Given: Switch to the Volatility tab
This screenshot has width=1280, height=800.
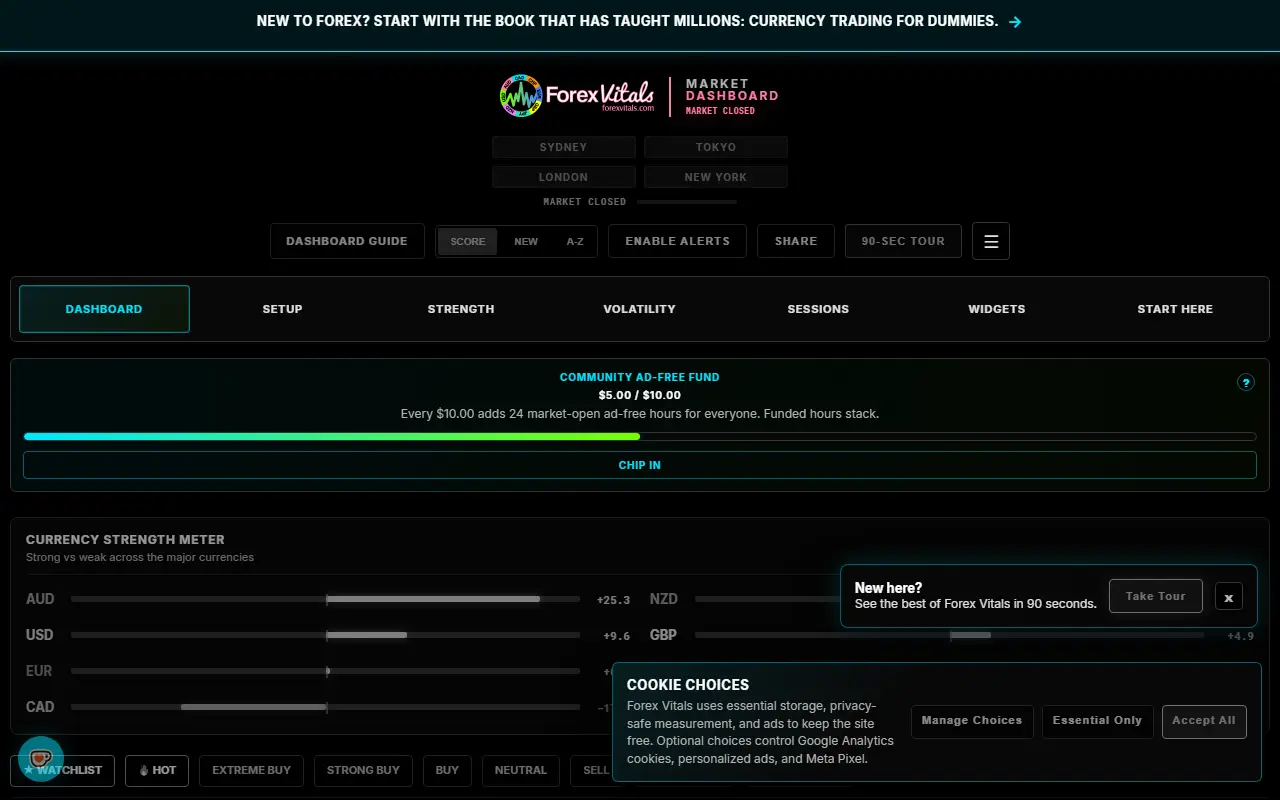Looking at the screenshot, I should [640, 309].
